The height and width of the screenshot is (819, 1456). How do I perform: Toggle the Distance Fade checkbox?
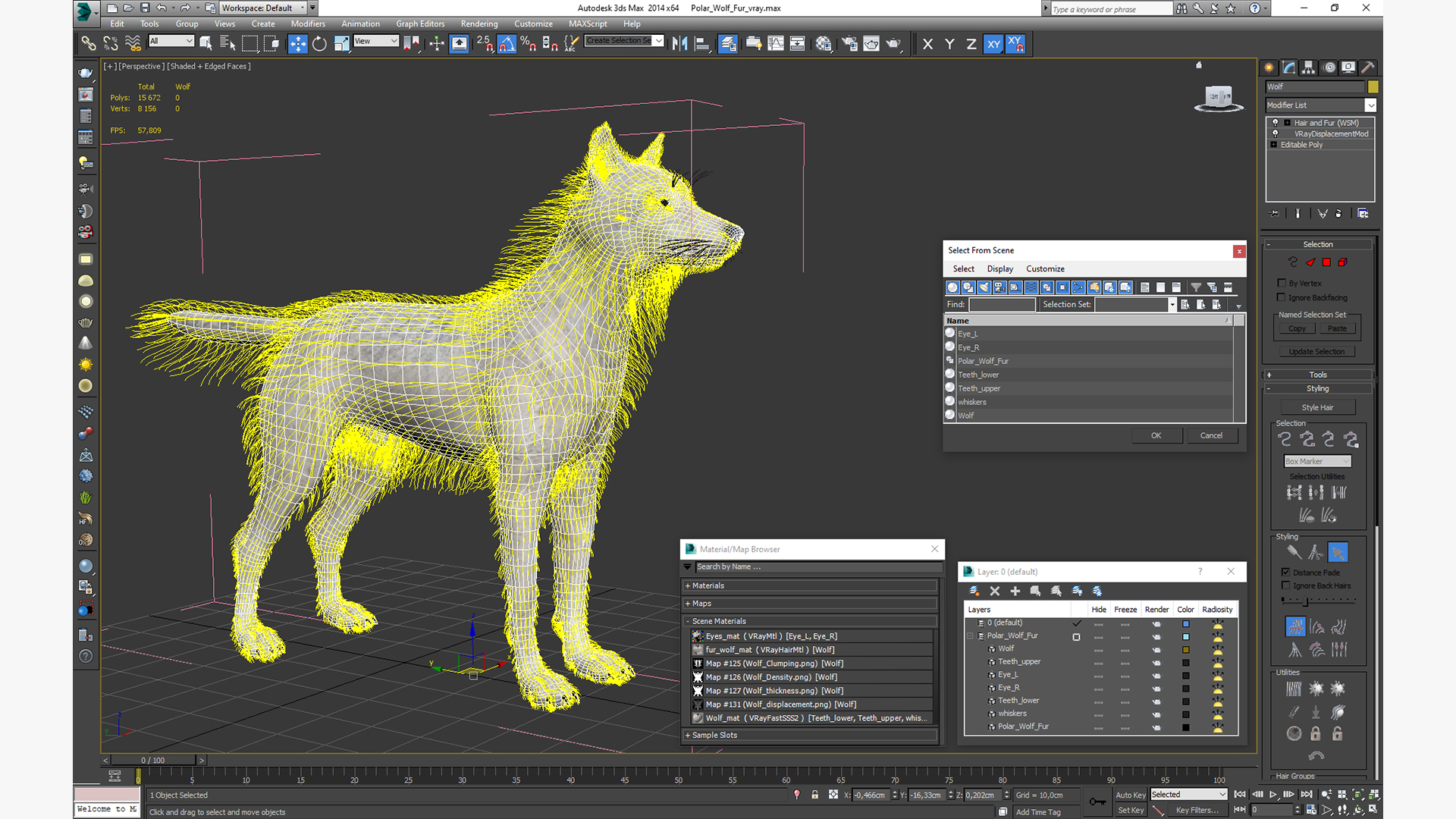coord(1286,573)
